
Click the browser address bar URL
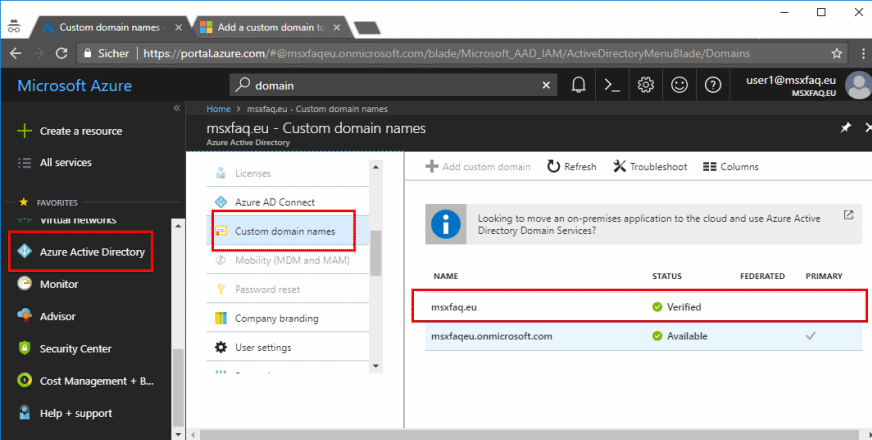tap(447, 53)
